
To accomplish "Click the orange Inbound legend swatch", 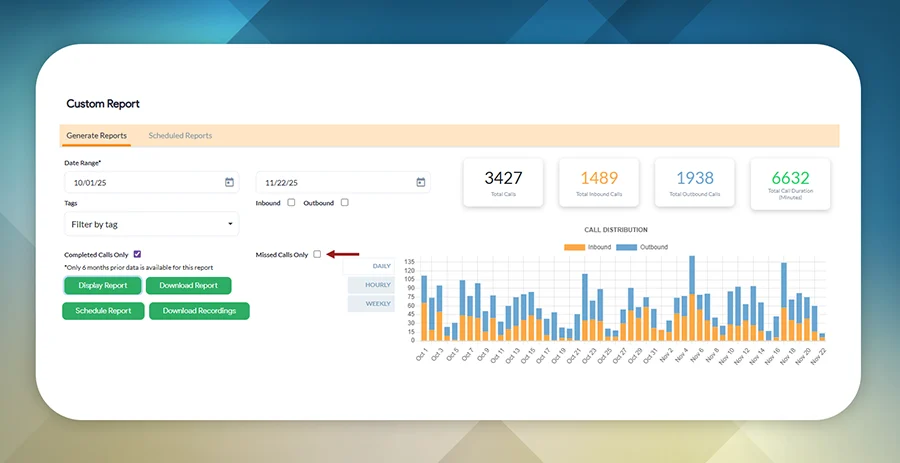I will pos(575,247).
